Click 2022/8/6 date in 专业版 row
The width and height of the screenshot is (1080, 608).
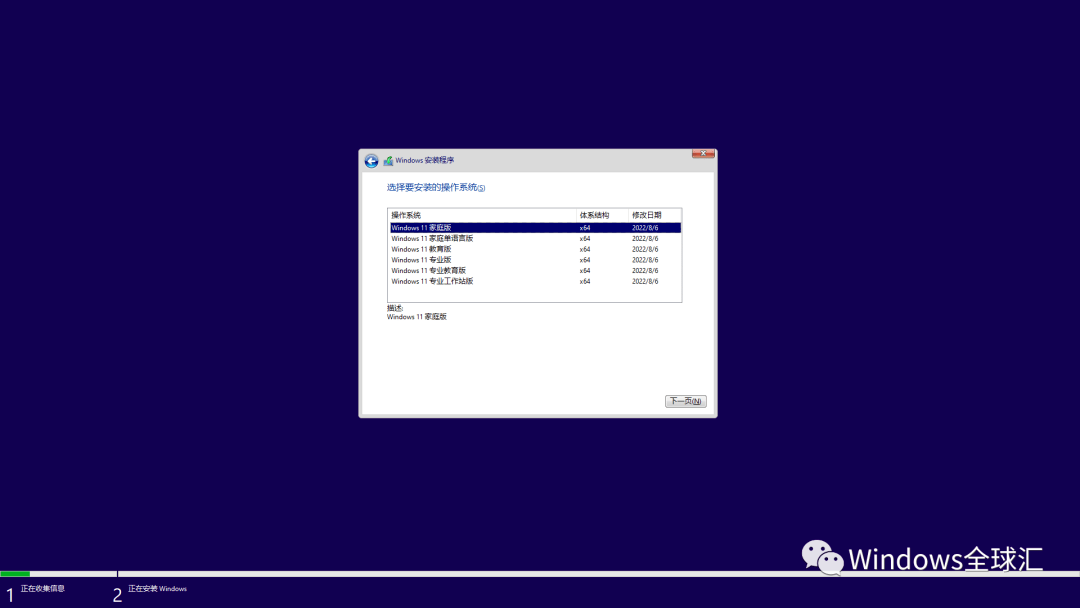click(645, 260)
